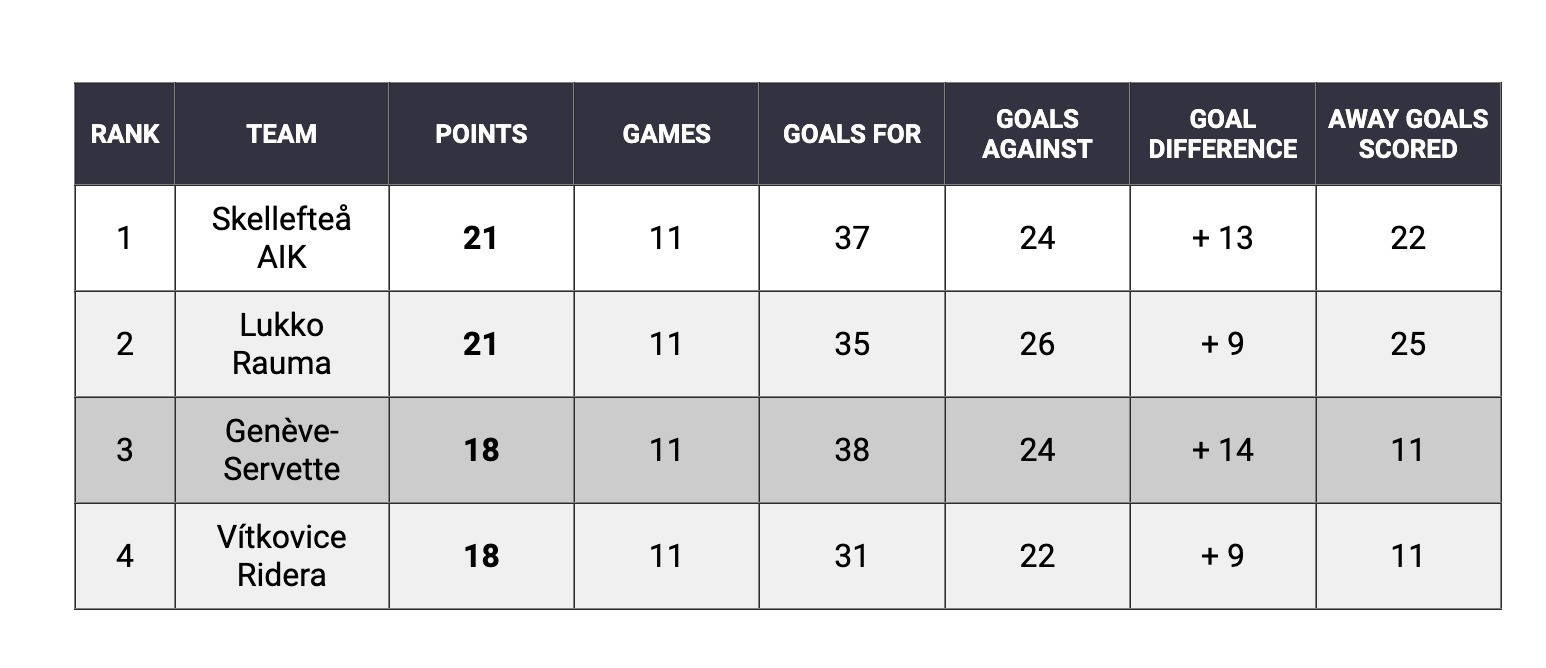Click Genève-Servette's +14 goal difference
This screenshot has height=668, width=1546.
pyautogui.click(x=1222, y=450)
